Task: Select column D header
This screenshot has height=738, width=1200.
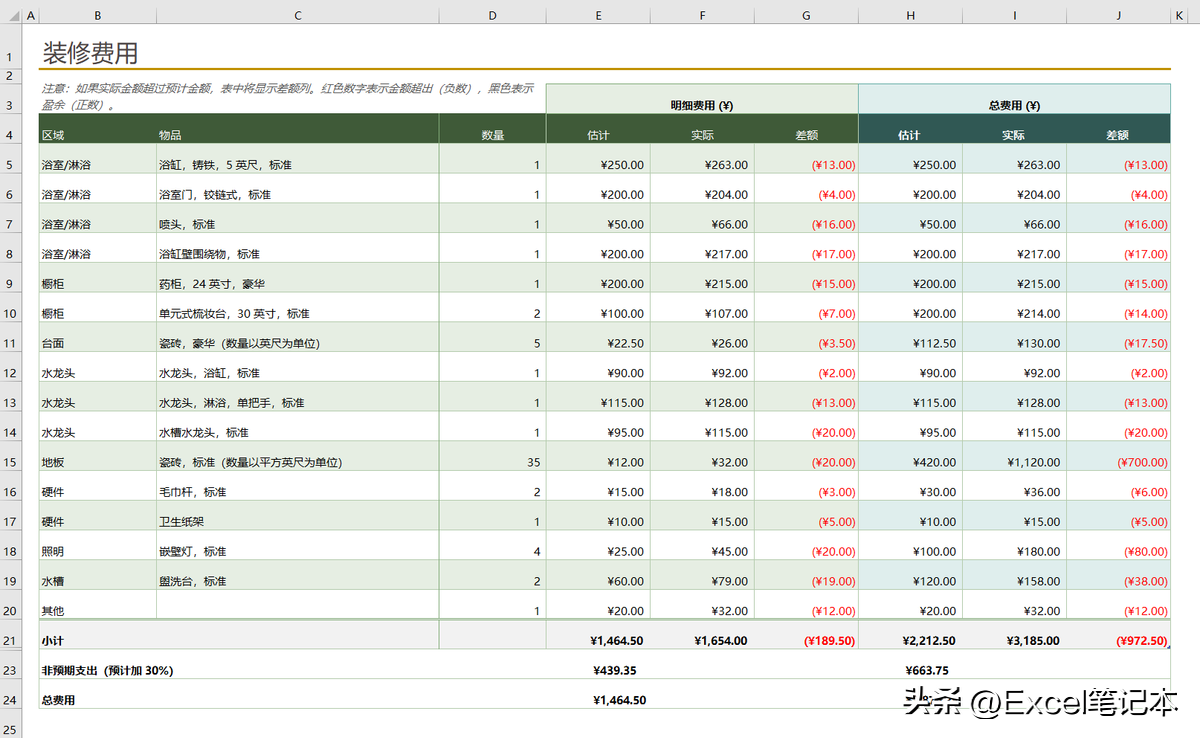Action: pos(492,16)
